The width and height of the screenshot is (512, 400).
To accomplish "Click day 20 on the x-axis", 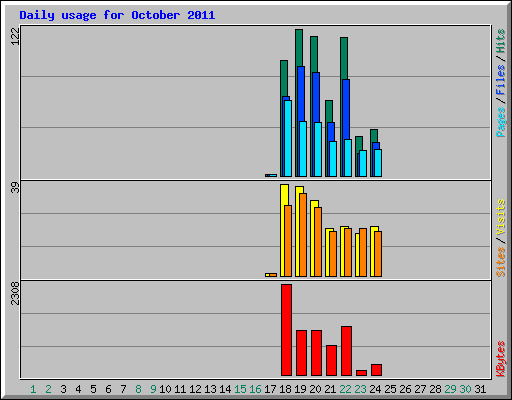I will coord(315,389).
